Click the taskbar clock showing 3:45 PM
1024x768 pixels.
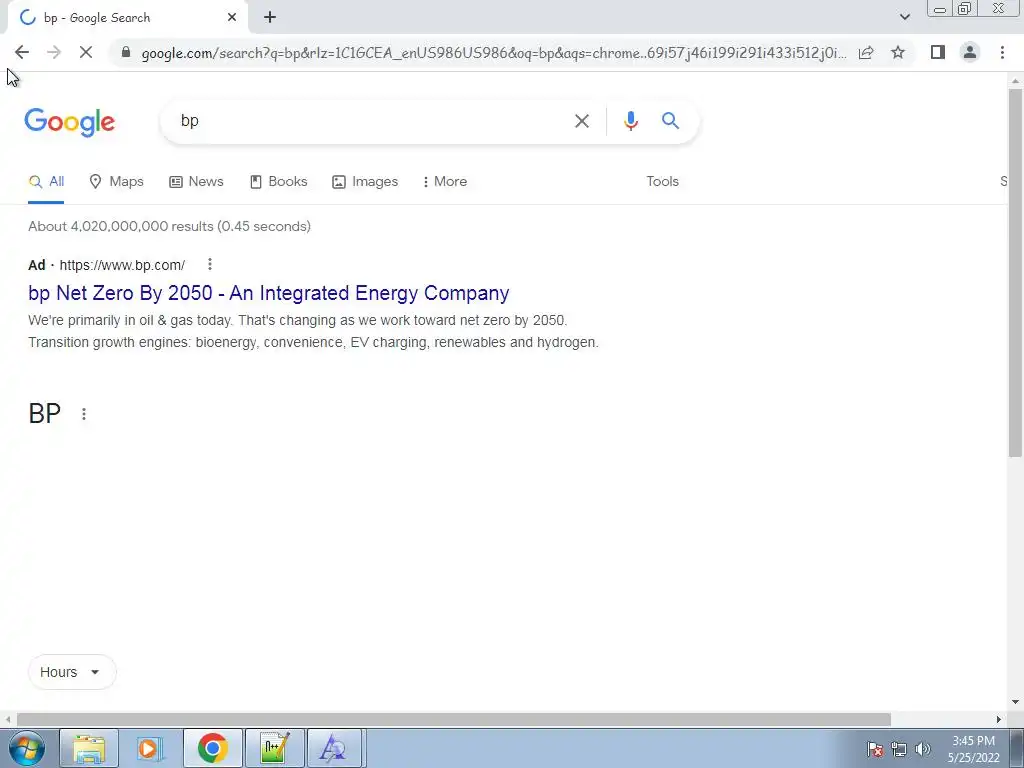[x=973, y=749]
